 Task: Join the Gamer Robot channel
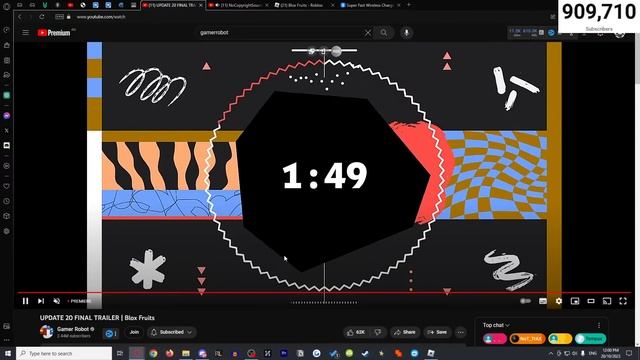(134, 332)
